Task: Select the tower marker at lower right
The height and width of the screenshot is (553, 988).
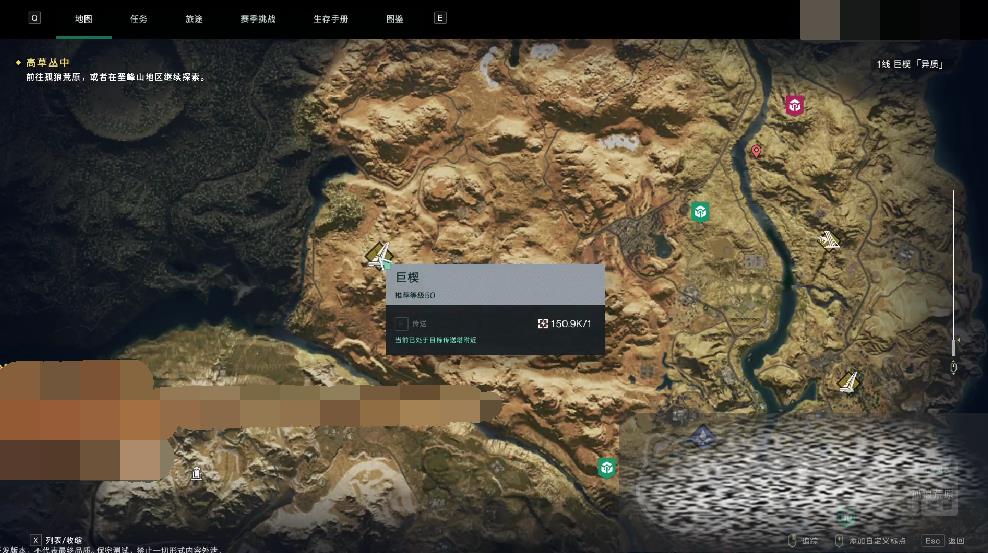Action: point(849,381)
